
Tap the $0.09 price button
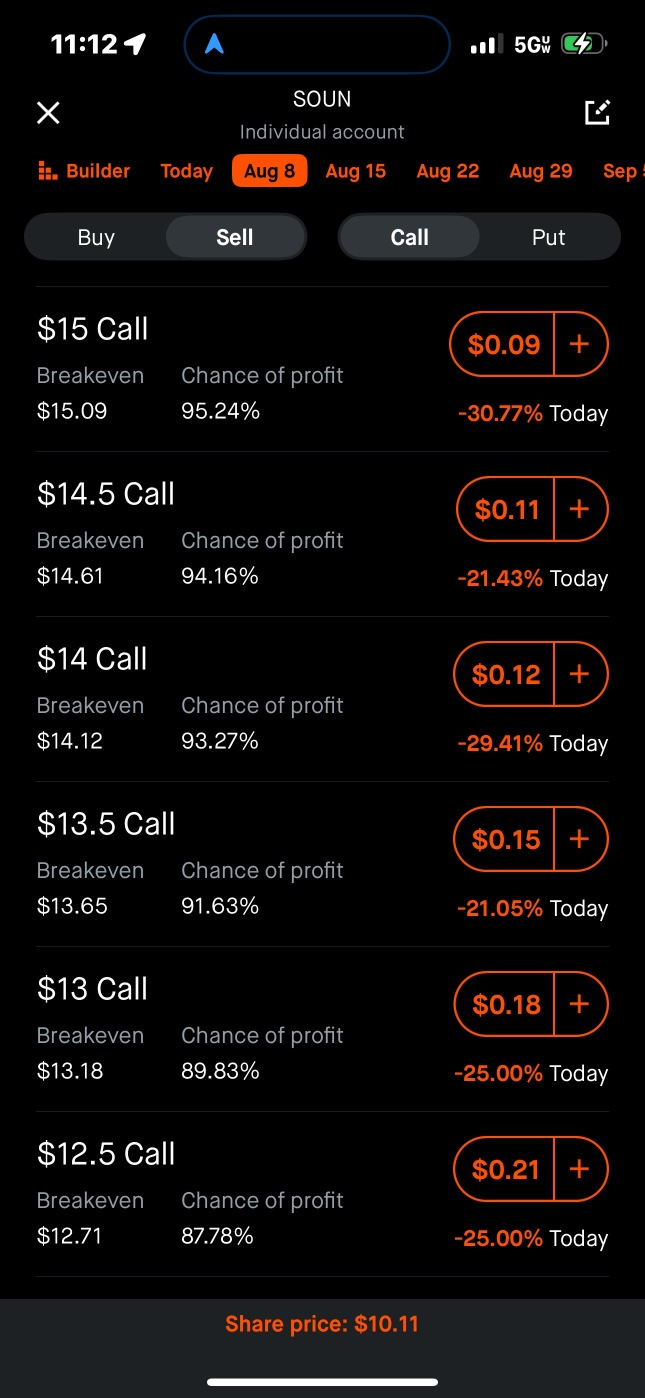point(503,344)
